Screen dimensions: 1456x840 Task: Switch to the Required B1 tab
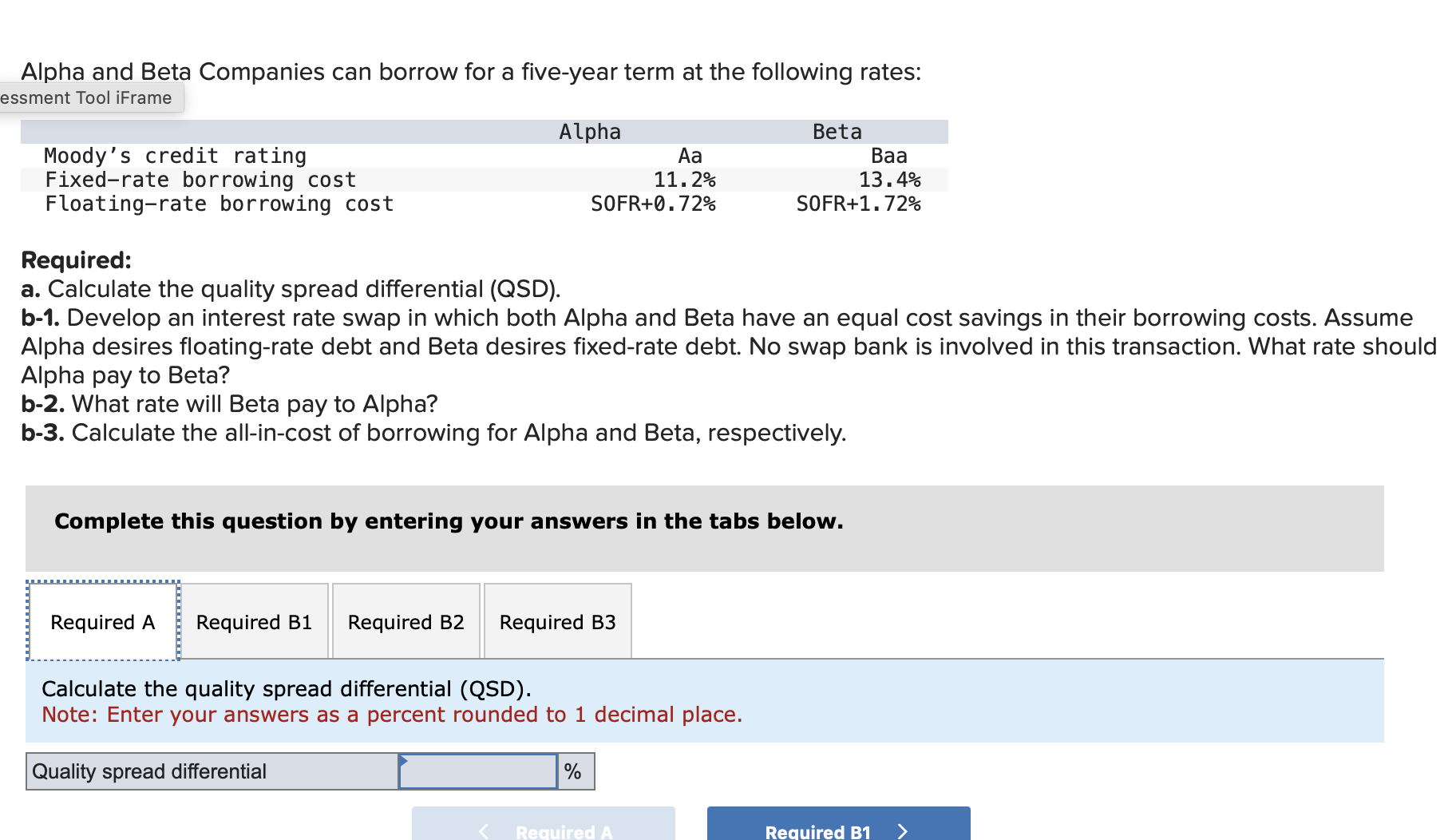[x=255, y=621]
